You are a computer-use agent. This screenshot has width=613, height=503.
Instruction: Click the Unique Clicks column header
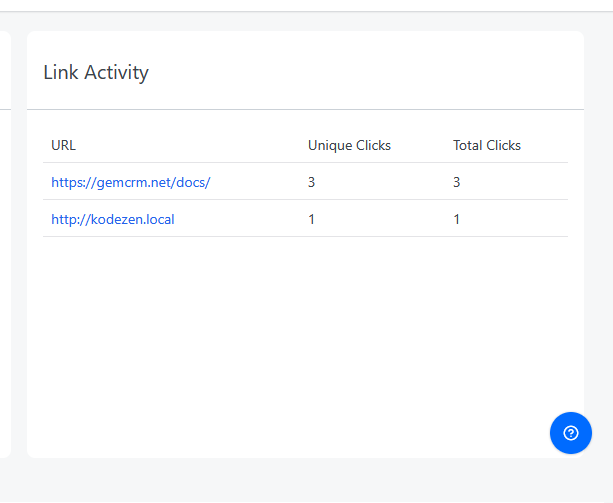coord(349,145)
